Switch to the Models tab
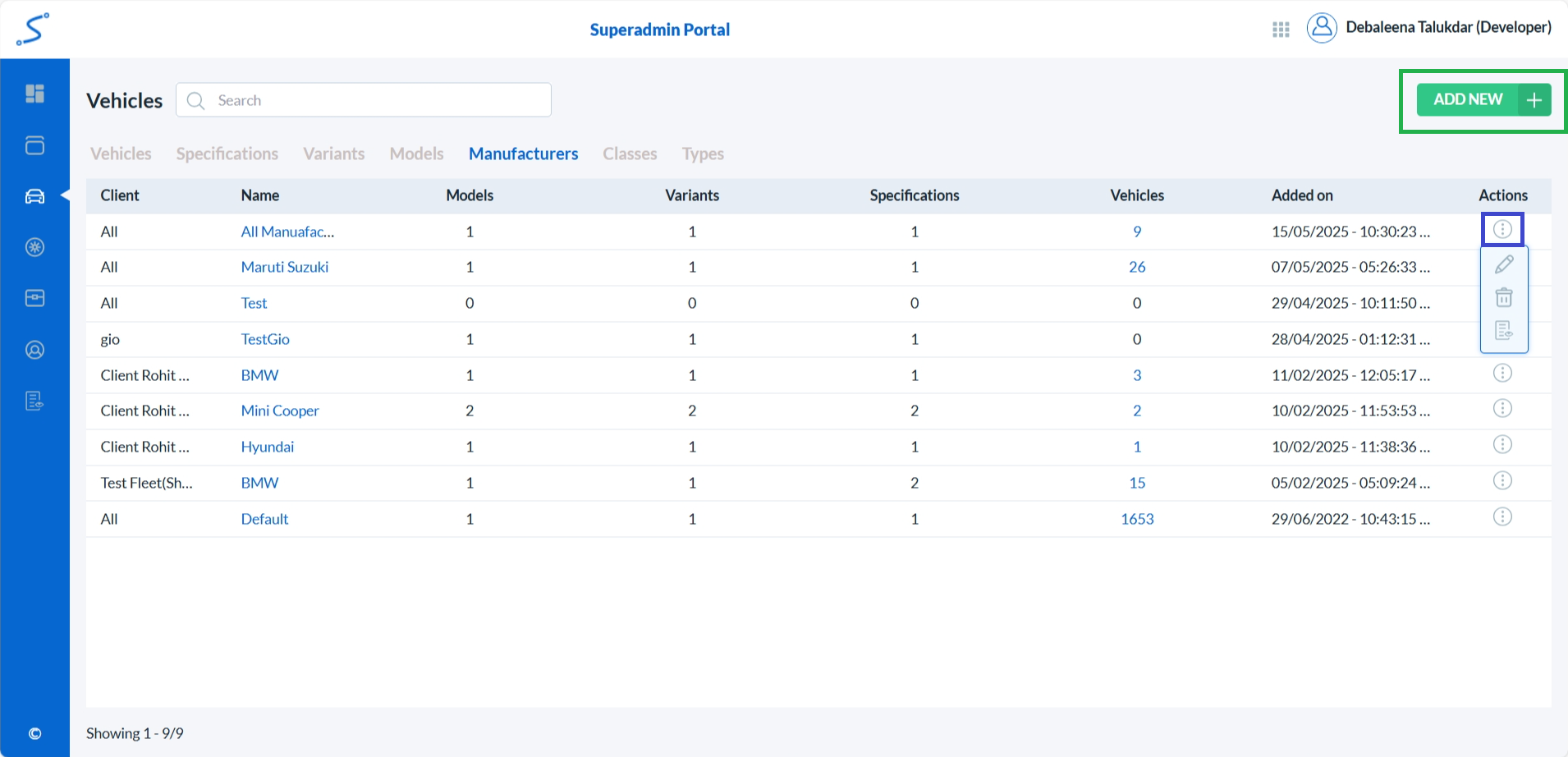The width and height of the screenshot is (1568, 757). pos(416,154)
